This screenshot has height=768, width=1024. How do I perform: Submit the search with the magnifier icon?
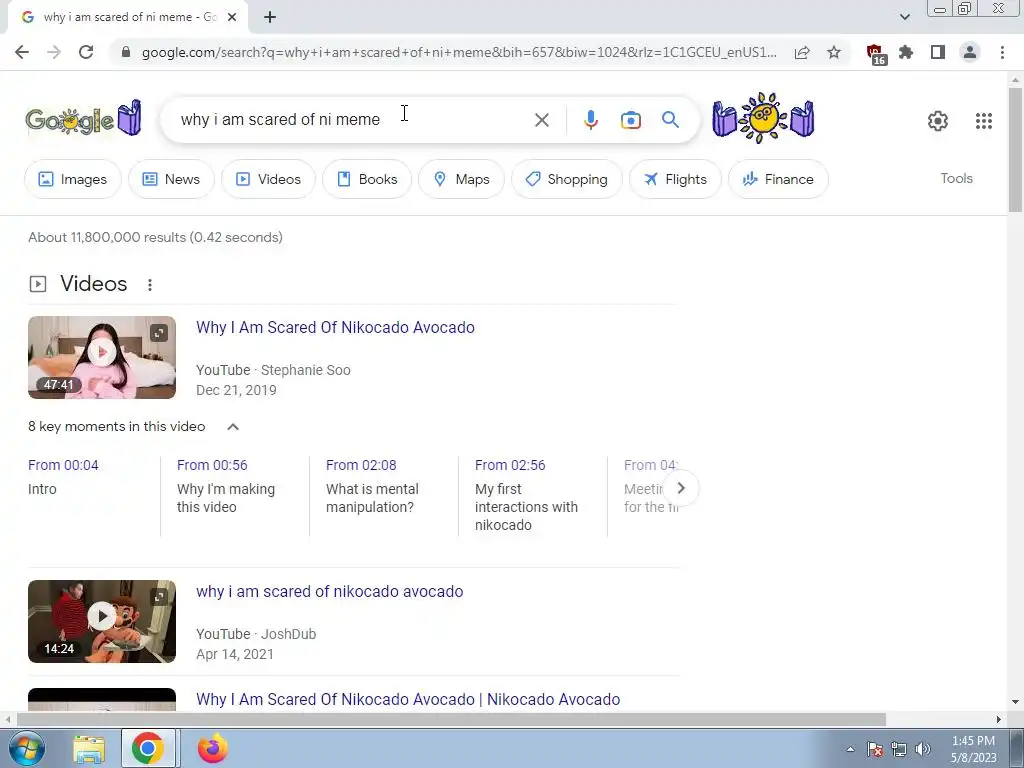point(670,120)
